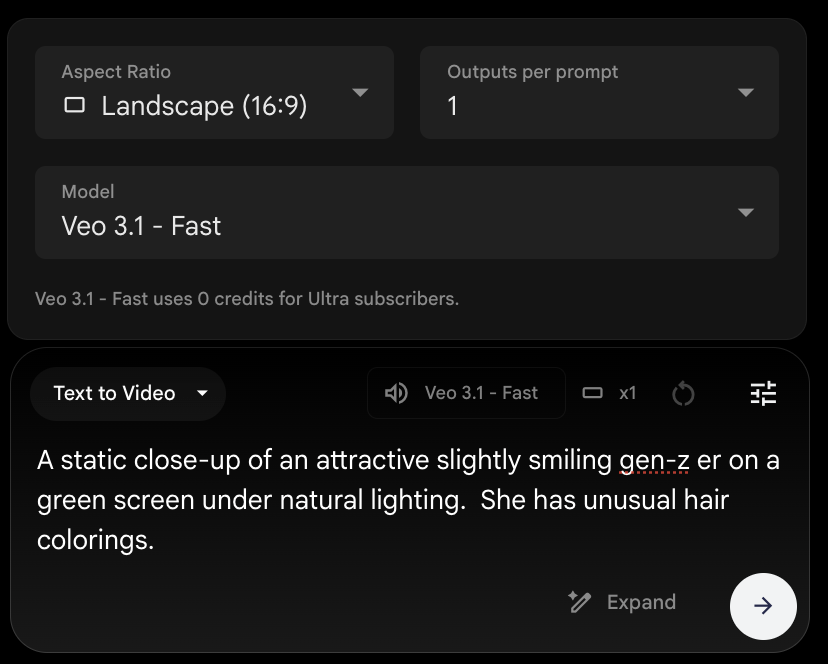Submit prompt with the arrow button
828x664 pixels.
(x=763, y=605)
